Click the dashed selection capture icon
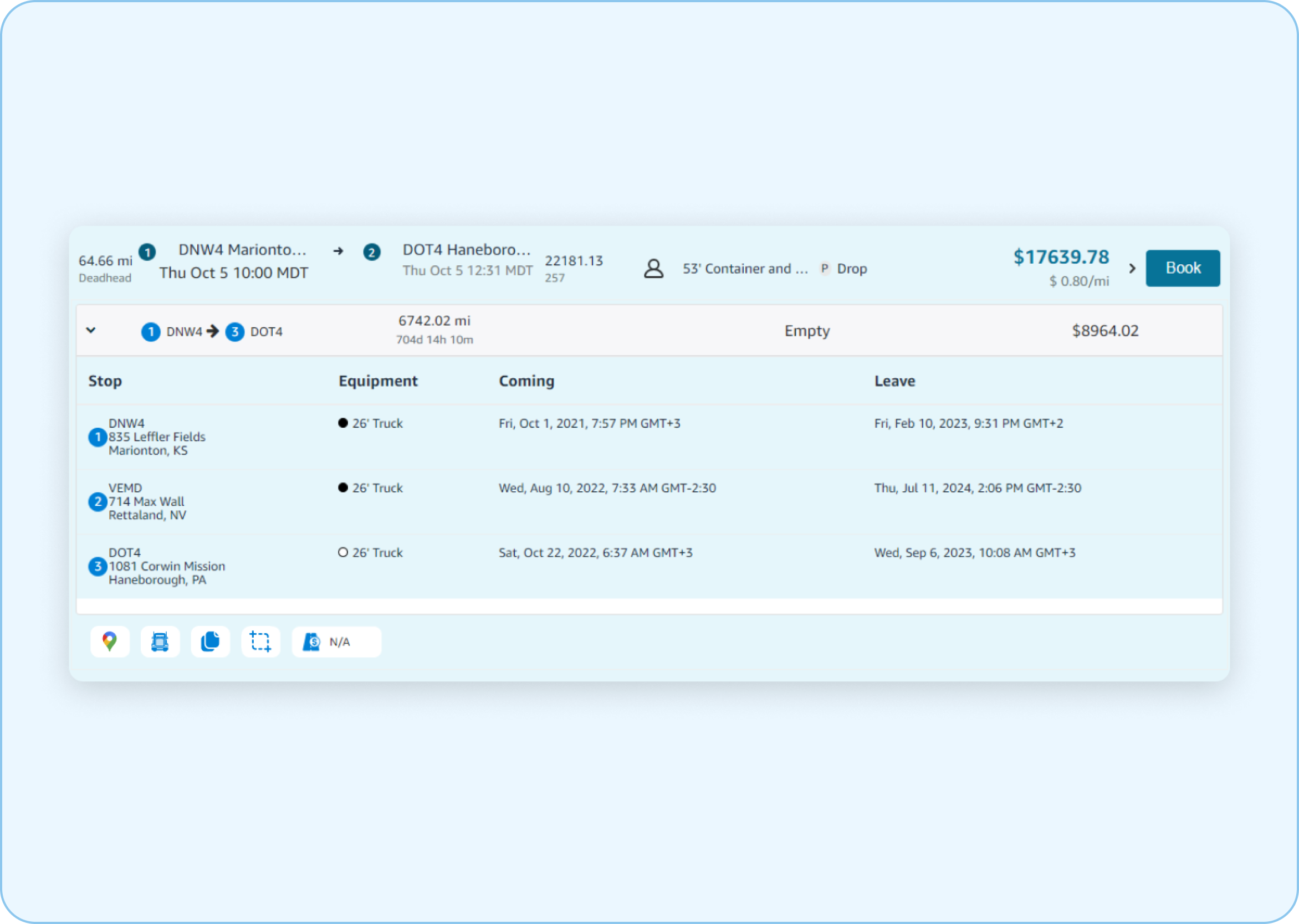The image size is (1299, 924). coord(260,642)
